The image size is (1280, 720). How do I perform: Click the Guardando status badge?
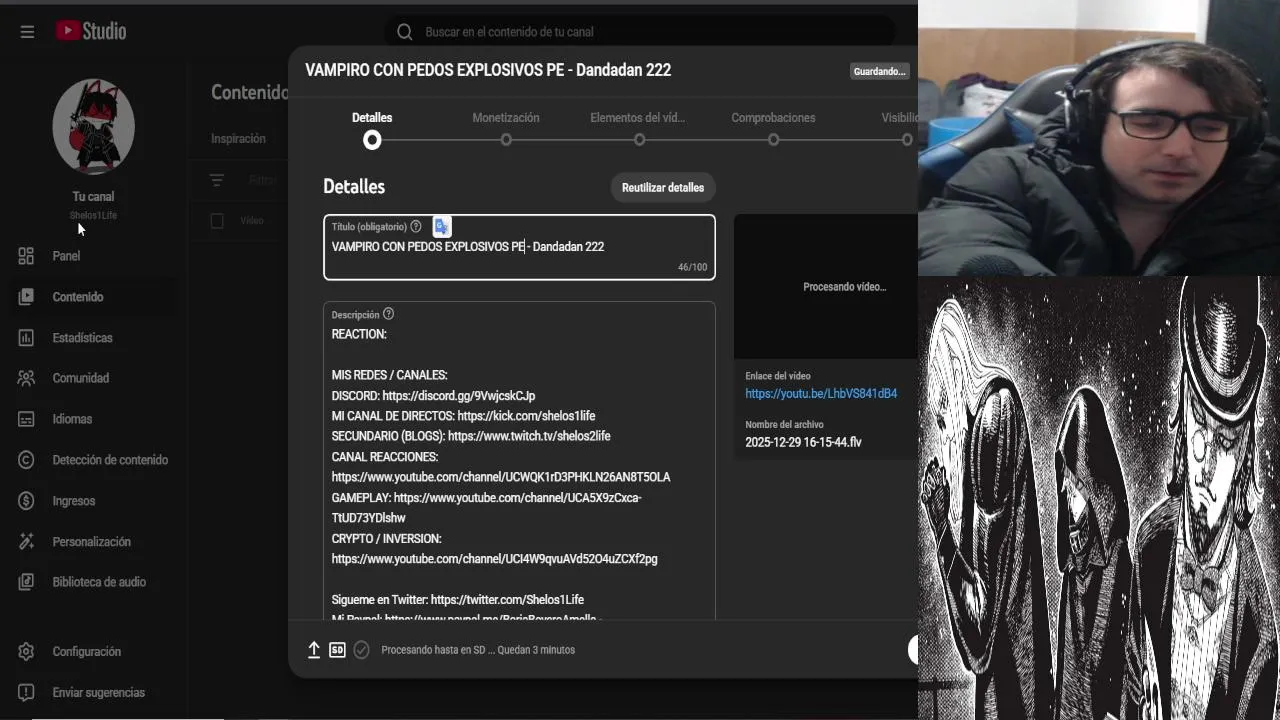(x=879, y=72)
